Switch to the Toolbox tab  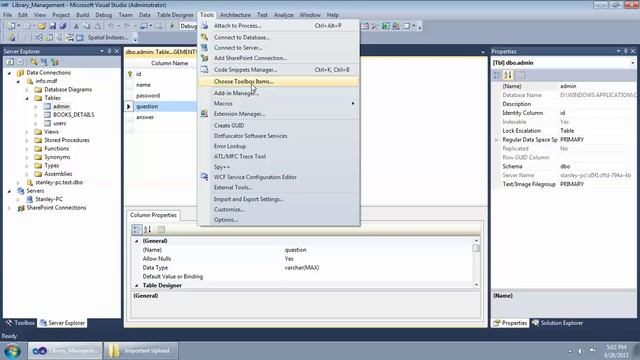point(20,323)
